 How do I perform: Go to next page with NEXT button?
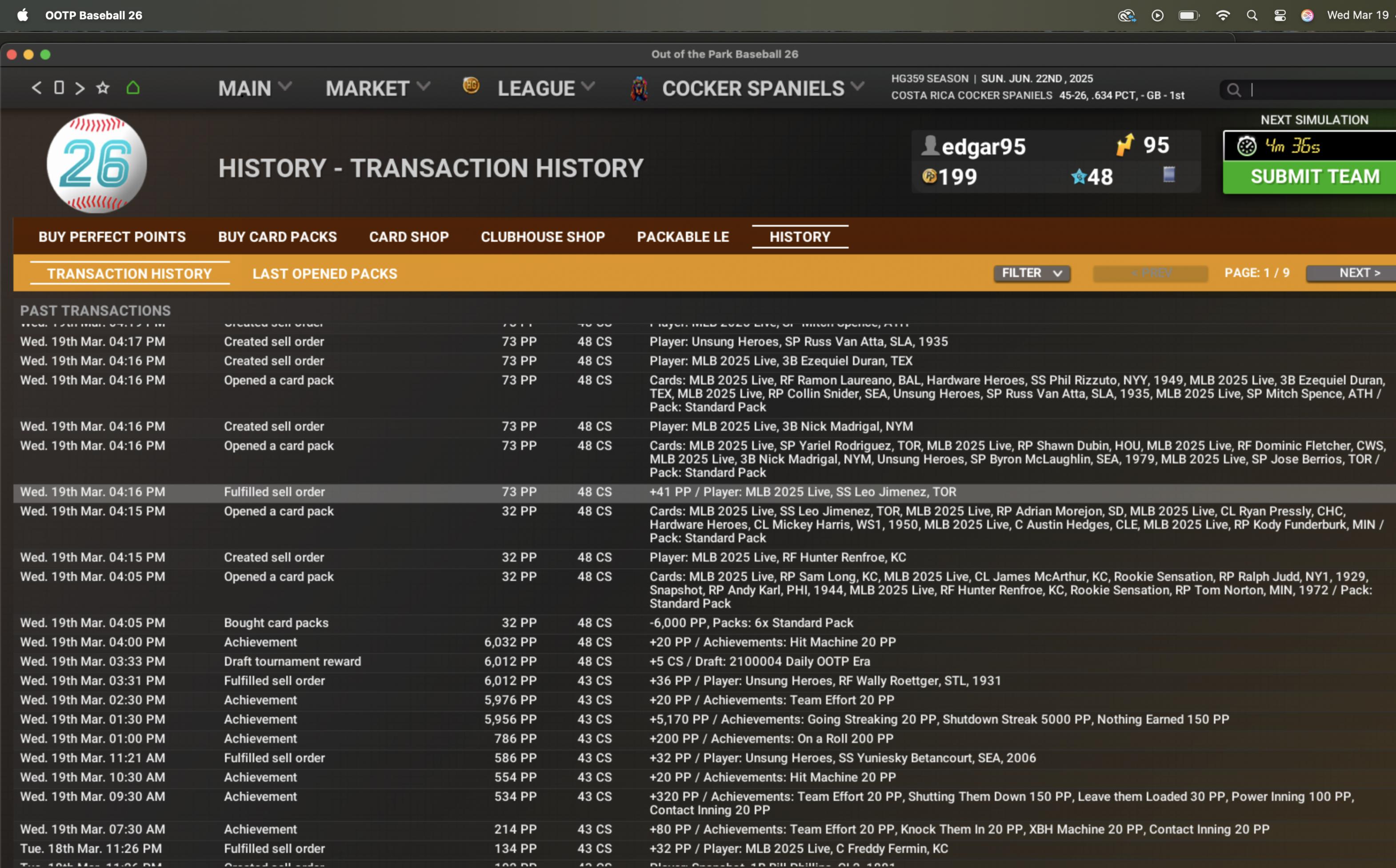click(x=1358, y=273)
